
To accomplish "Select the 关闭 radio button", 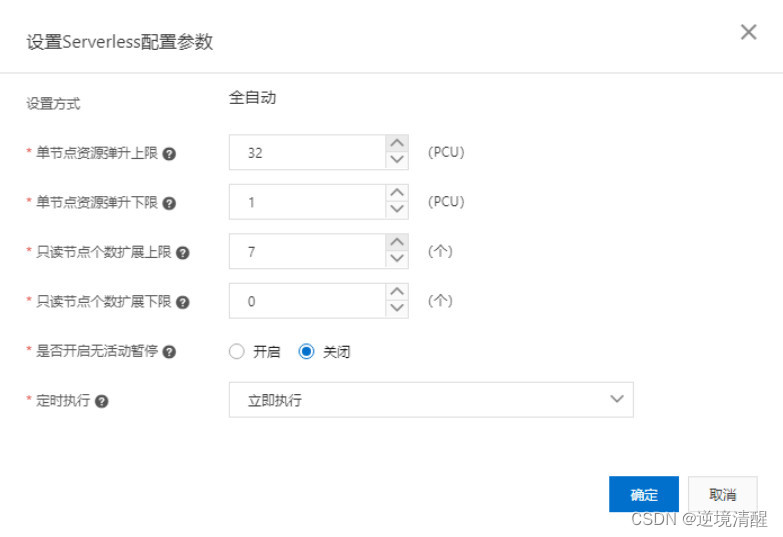I will pyautogui.click(x=306, y=352).
